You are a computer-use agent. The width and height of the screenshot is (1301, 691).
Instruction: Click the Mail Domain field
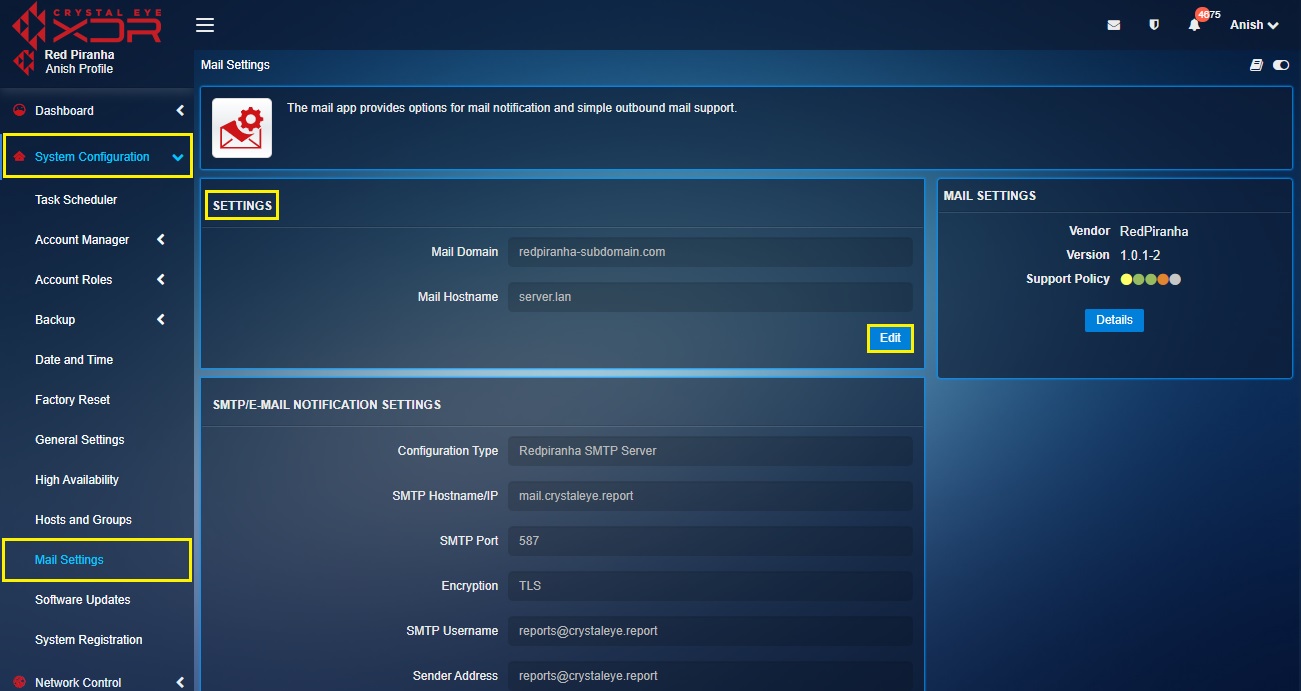[710, 252]
